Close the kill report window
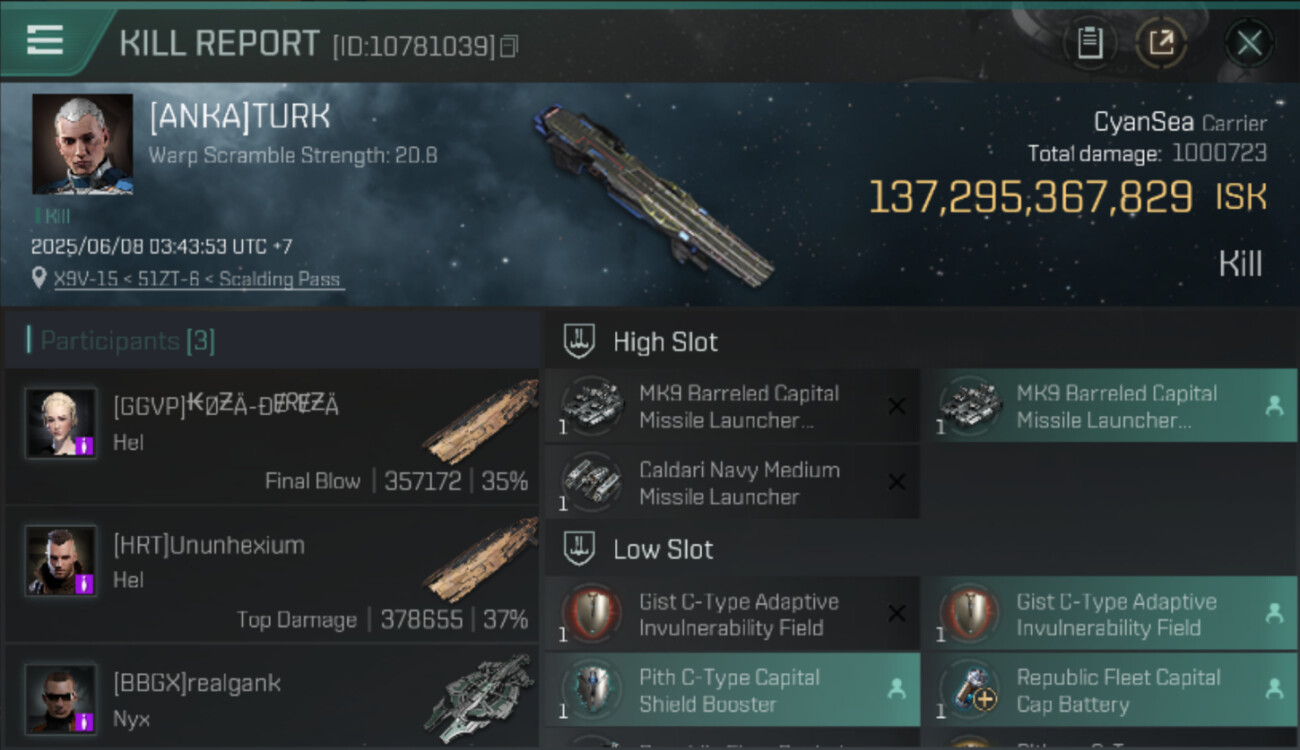Screen dimensions: 1300x750 click(x=1249, y=43)
